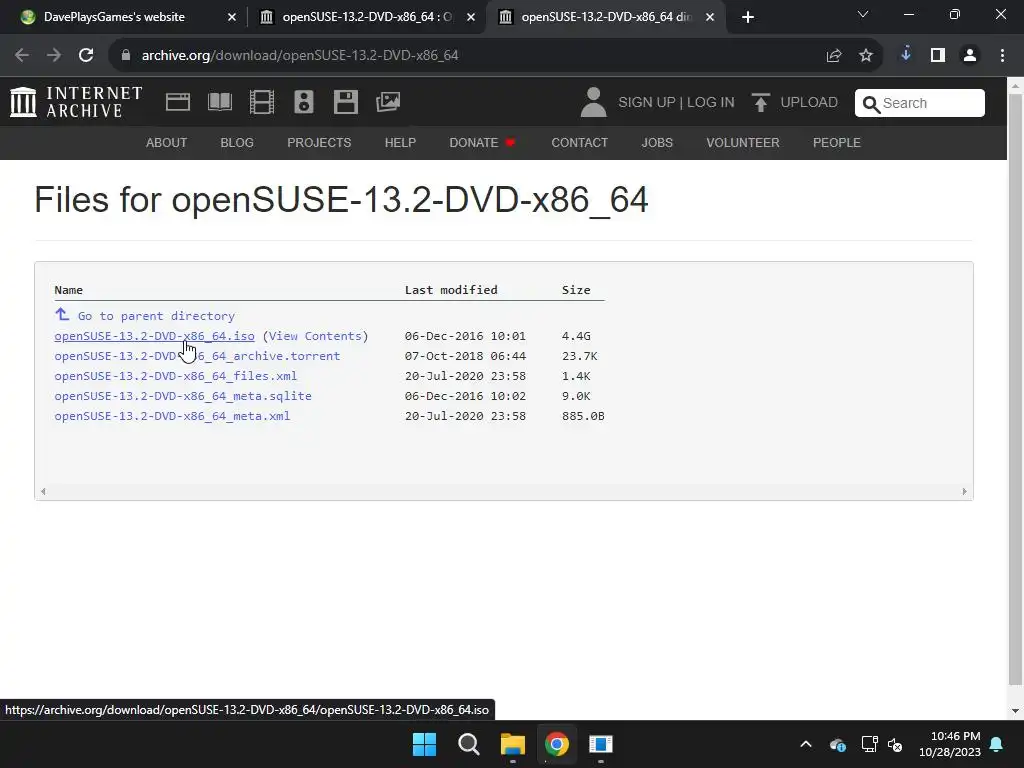Open the _files.xml file link
Image resolution: width=1024 pixels, height=768 pixels.
(176, 376)
